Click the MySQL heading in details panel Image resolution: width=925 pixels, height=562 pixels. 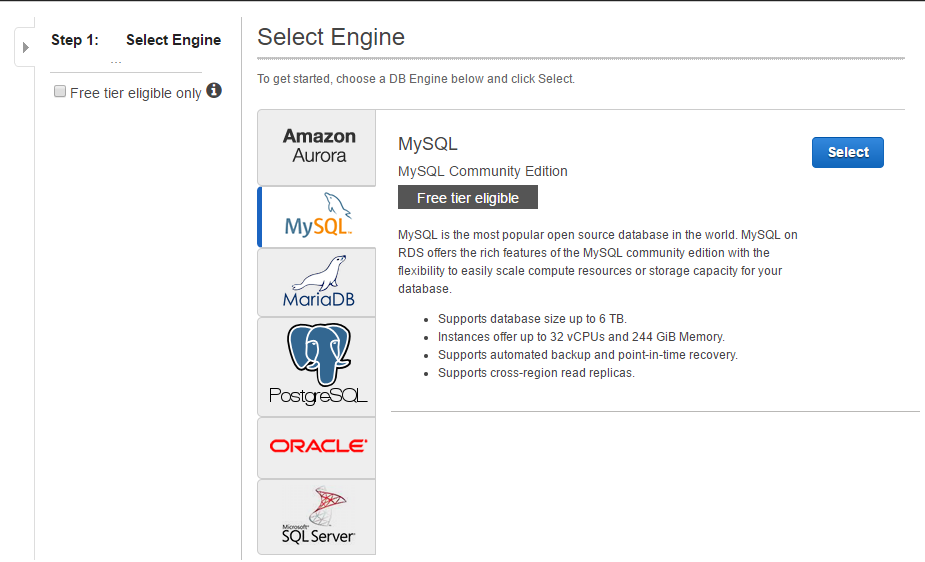coord(428,144)
